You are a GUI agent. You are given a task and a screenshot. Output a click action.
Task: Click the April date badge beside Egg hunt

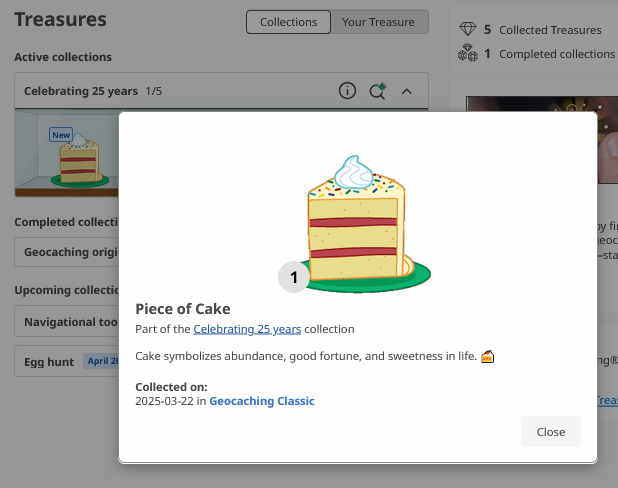click(x=101, y=362)
